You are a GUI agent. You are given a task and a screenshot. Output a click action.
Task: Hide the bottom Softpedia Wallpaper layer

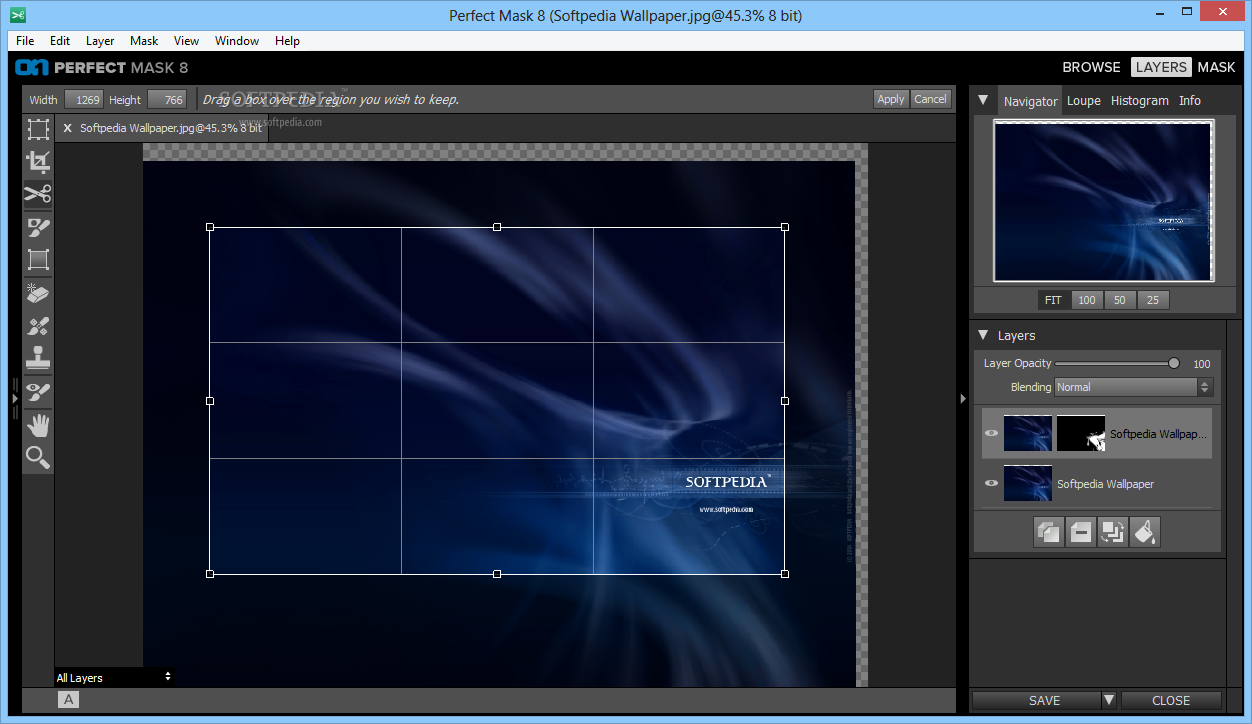[991, 483]
